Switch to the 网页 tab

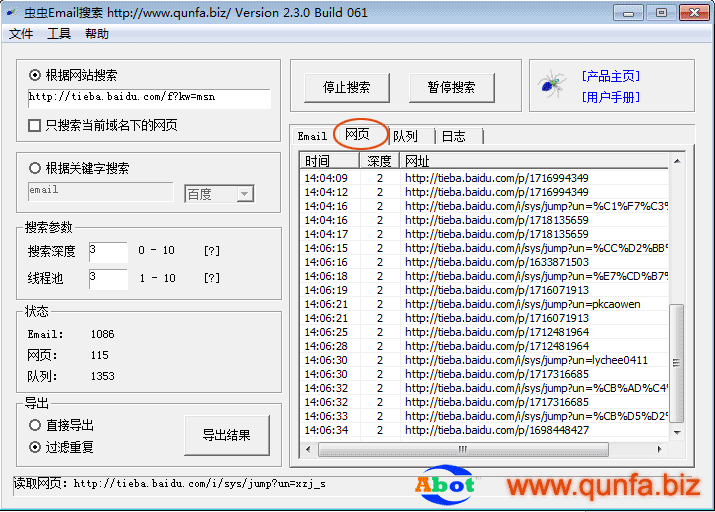coord(358,134)
